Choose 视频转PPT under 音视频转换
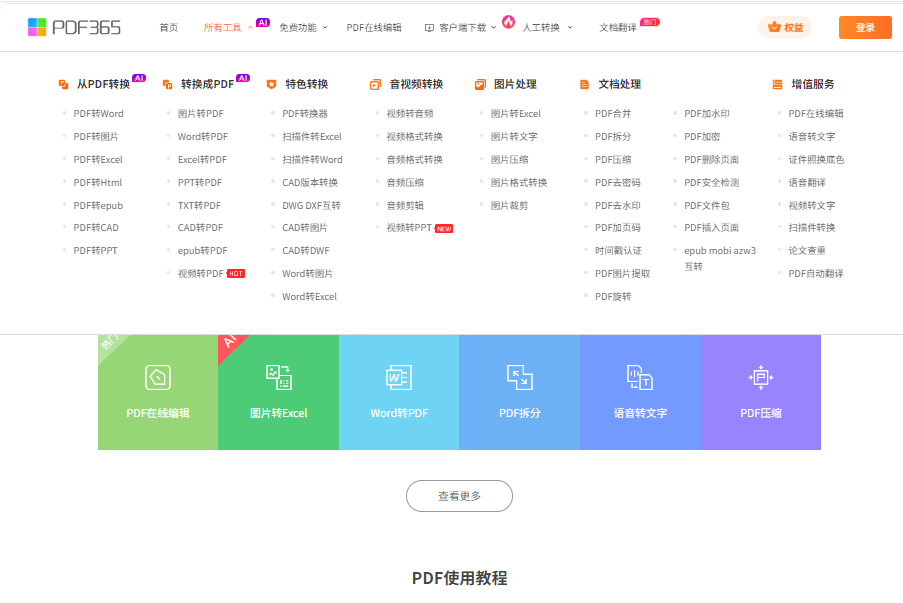 pyautogui.click(x=409, y=228)
